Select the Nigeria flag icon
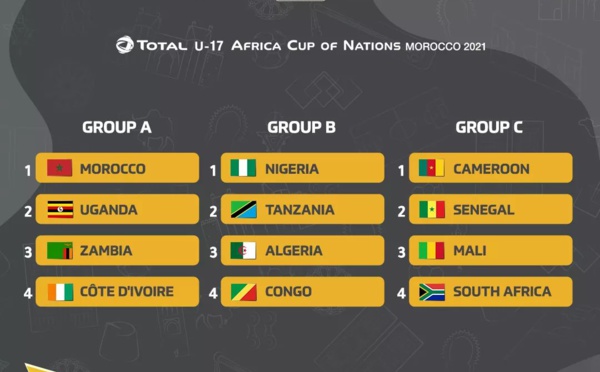The image size is (600, 372). (x=243, y=168)
